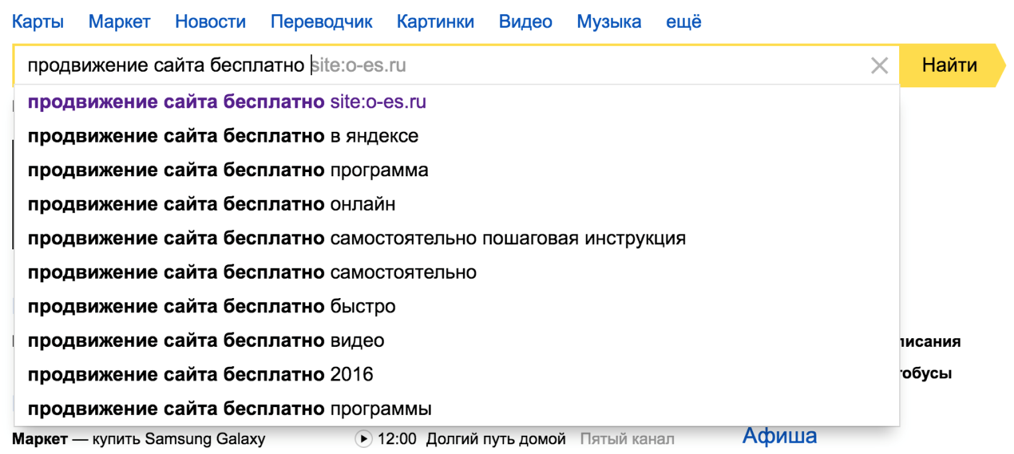Open the Афиша section link
Screen dimensions: 1014x454
click(779, 435)
